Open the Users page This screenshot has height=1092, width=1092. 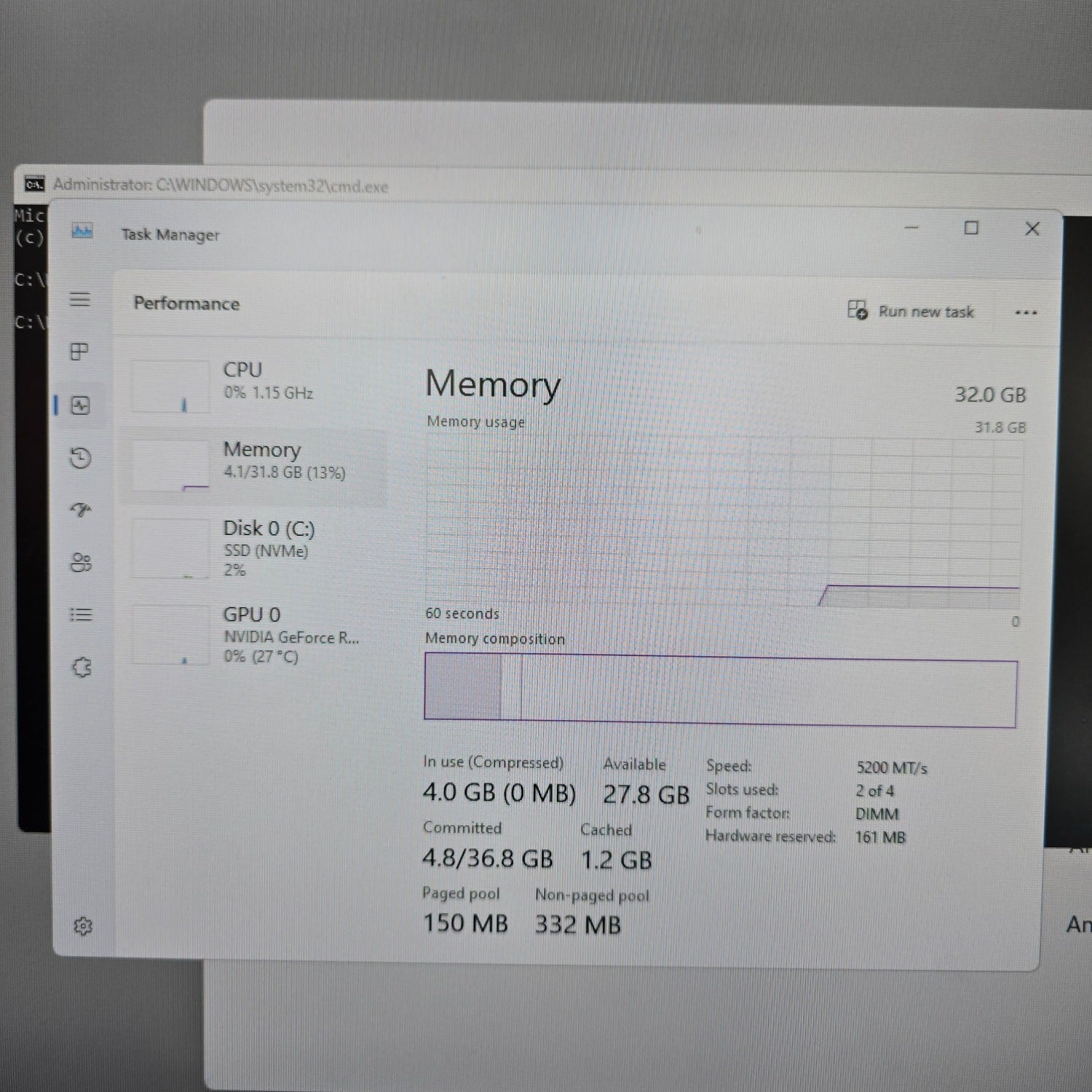point(80,563)
